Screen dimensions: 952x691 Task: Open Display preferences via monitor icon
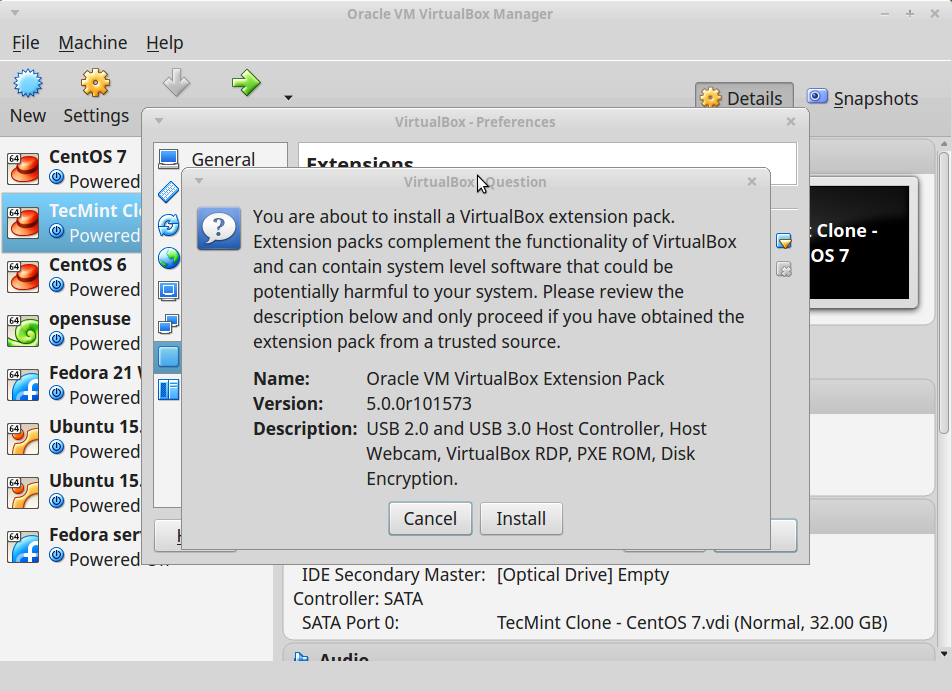pos(168,291)
